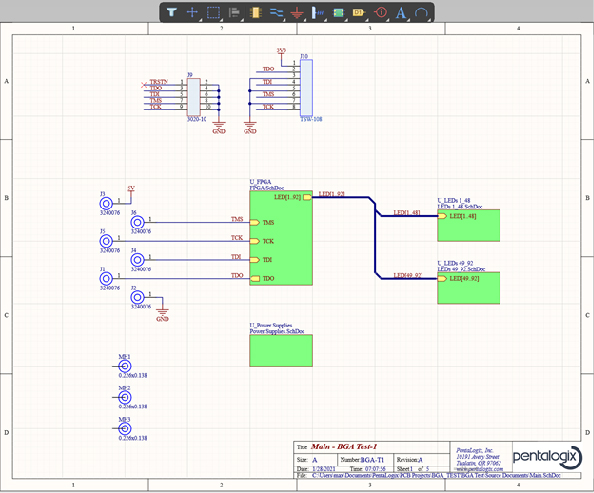Select the Place Part chip icon
This screenshot has height=493, width=594.
[x=256, y=13]
